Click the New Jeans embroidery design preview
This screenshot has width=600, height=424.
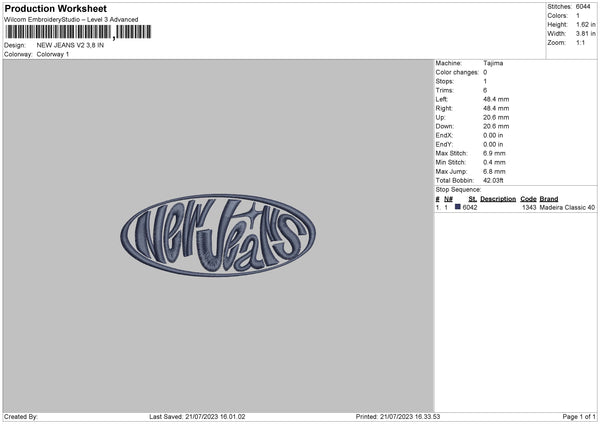point(218,235)
